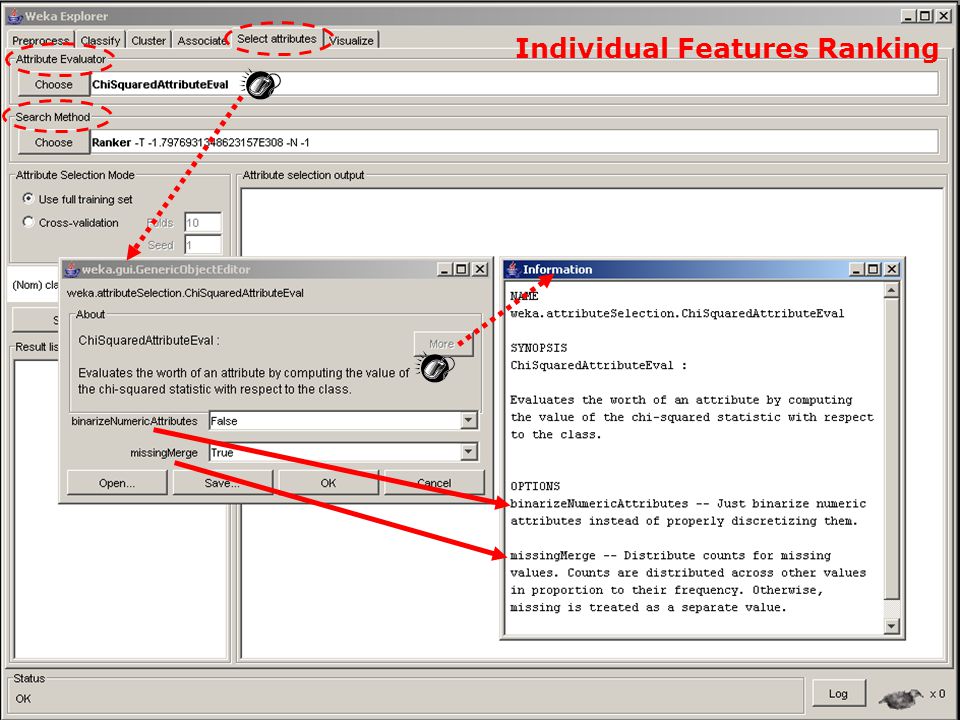Click the Weka bird icon in status bar

(x=901, y=697)
